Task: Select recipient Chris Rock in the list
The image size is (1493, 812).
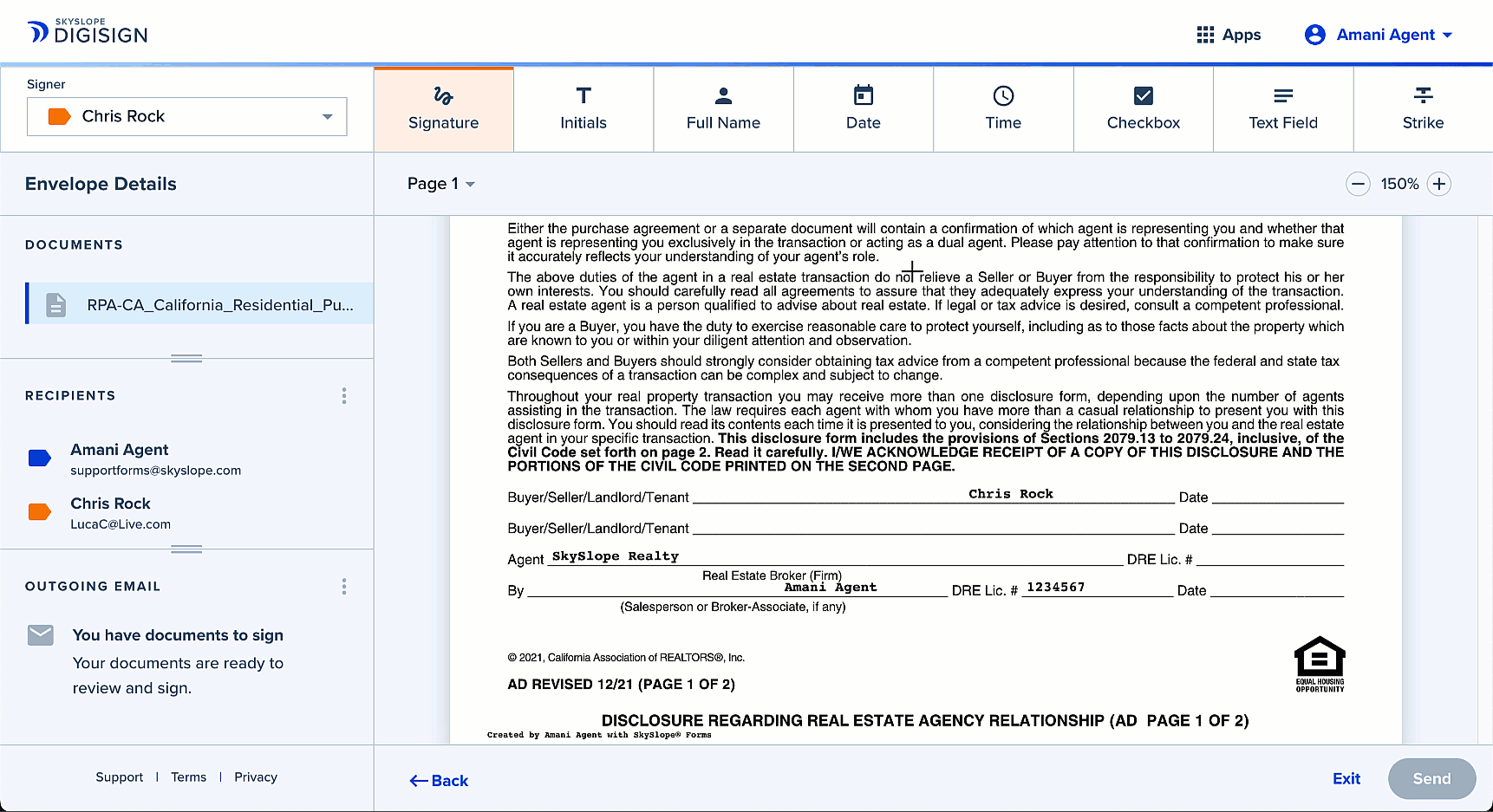Action: pyautogui.click(x=121, y=512)
